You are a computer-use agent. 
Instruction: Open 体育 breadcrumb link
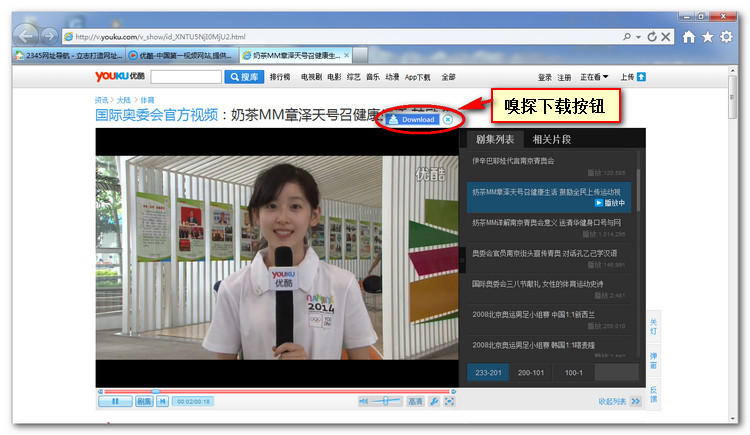coord(147,100)
